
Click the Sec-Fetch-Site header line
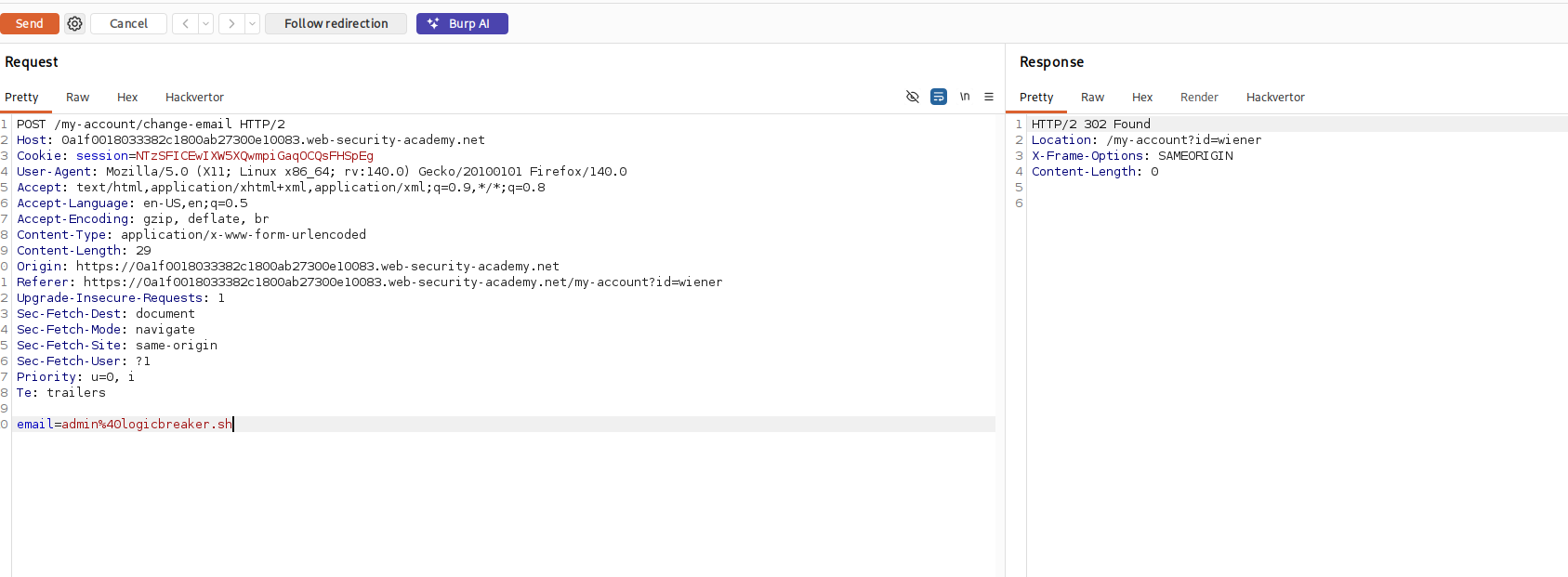click(117, 345)
